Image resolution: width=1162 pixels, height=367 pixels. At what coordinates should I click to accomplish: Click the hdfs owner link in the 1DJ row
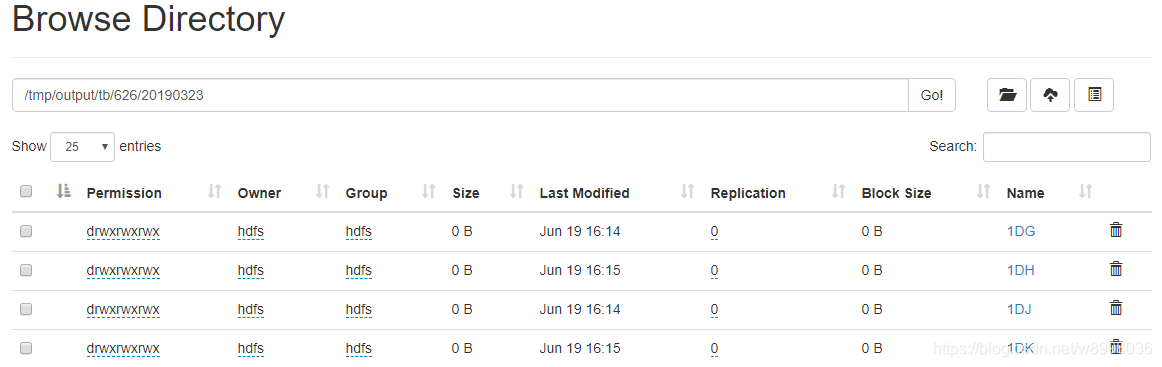tap(250, 308)
